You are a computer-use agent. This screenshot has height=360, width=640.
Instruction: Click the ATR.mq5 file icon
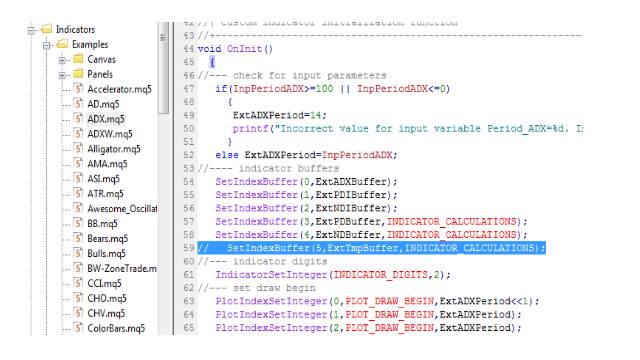click(78, 193)
